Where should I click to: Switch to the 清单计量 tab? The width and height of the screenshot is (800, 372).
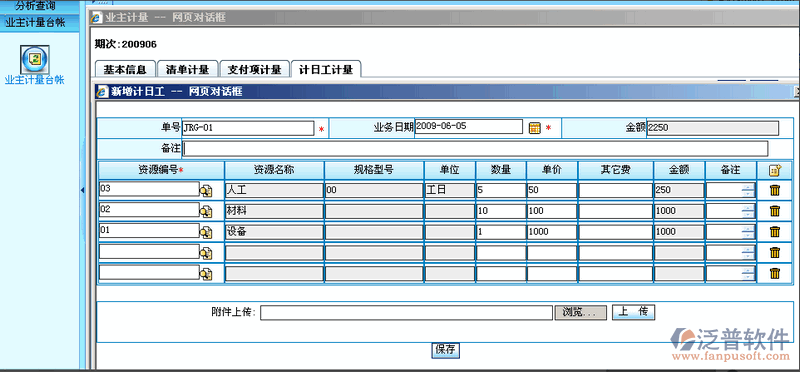(x=187, y=69)
